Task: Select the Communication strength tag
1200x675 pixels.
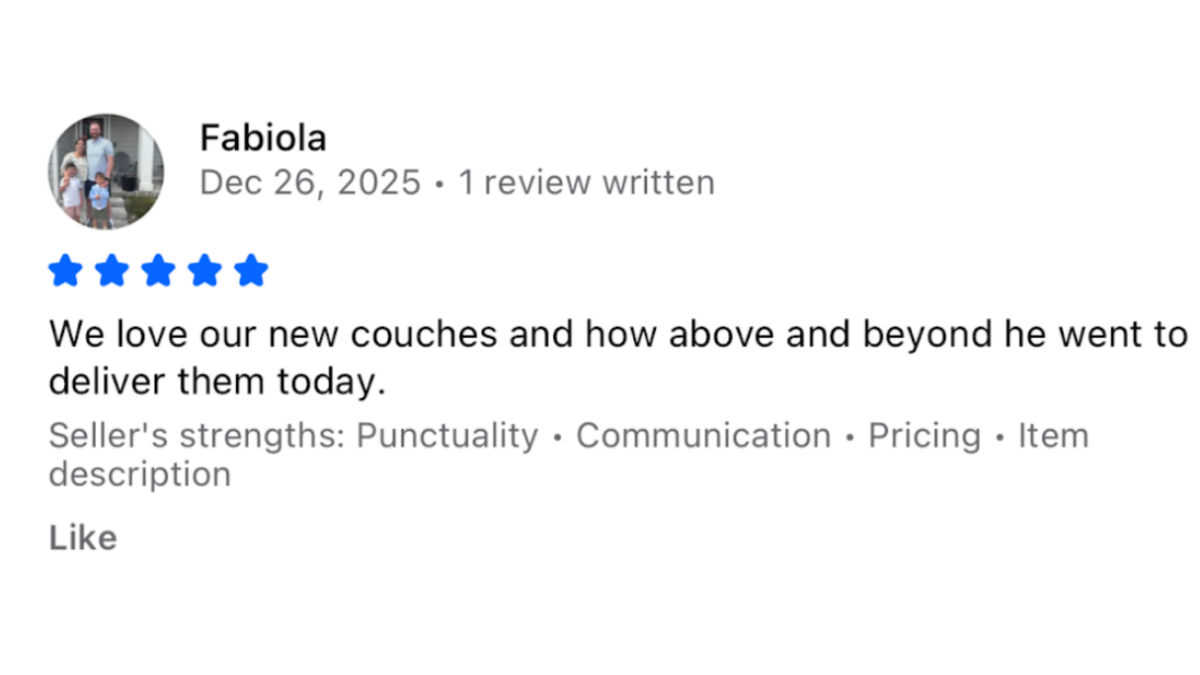Action: pyautogui.click(x=703, y=436)
